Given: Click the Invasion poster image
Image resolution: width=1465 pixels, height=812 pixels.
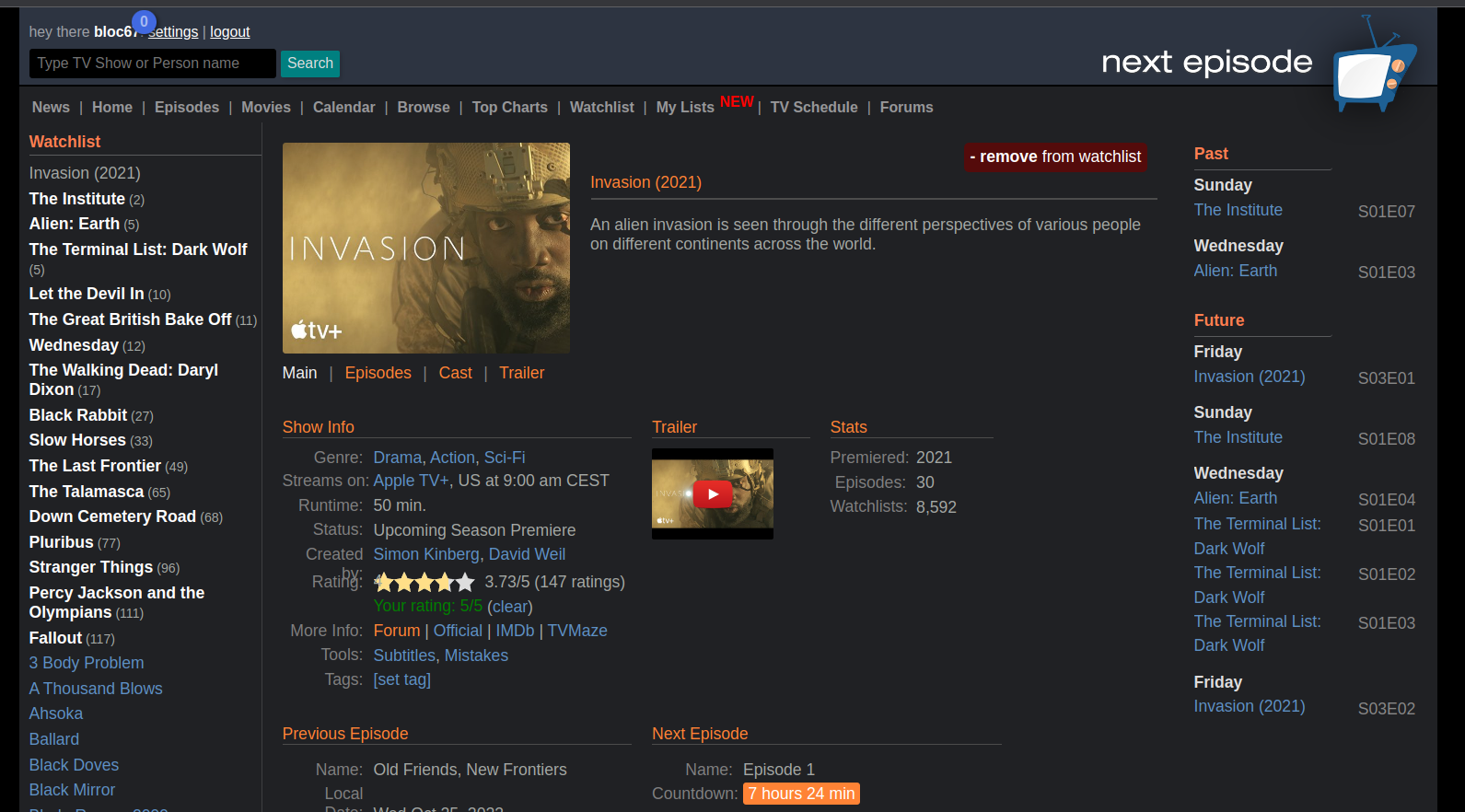Looking at the screenshot, I should tap(426, 248).
